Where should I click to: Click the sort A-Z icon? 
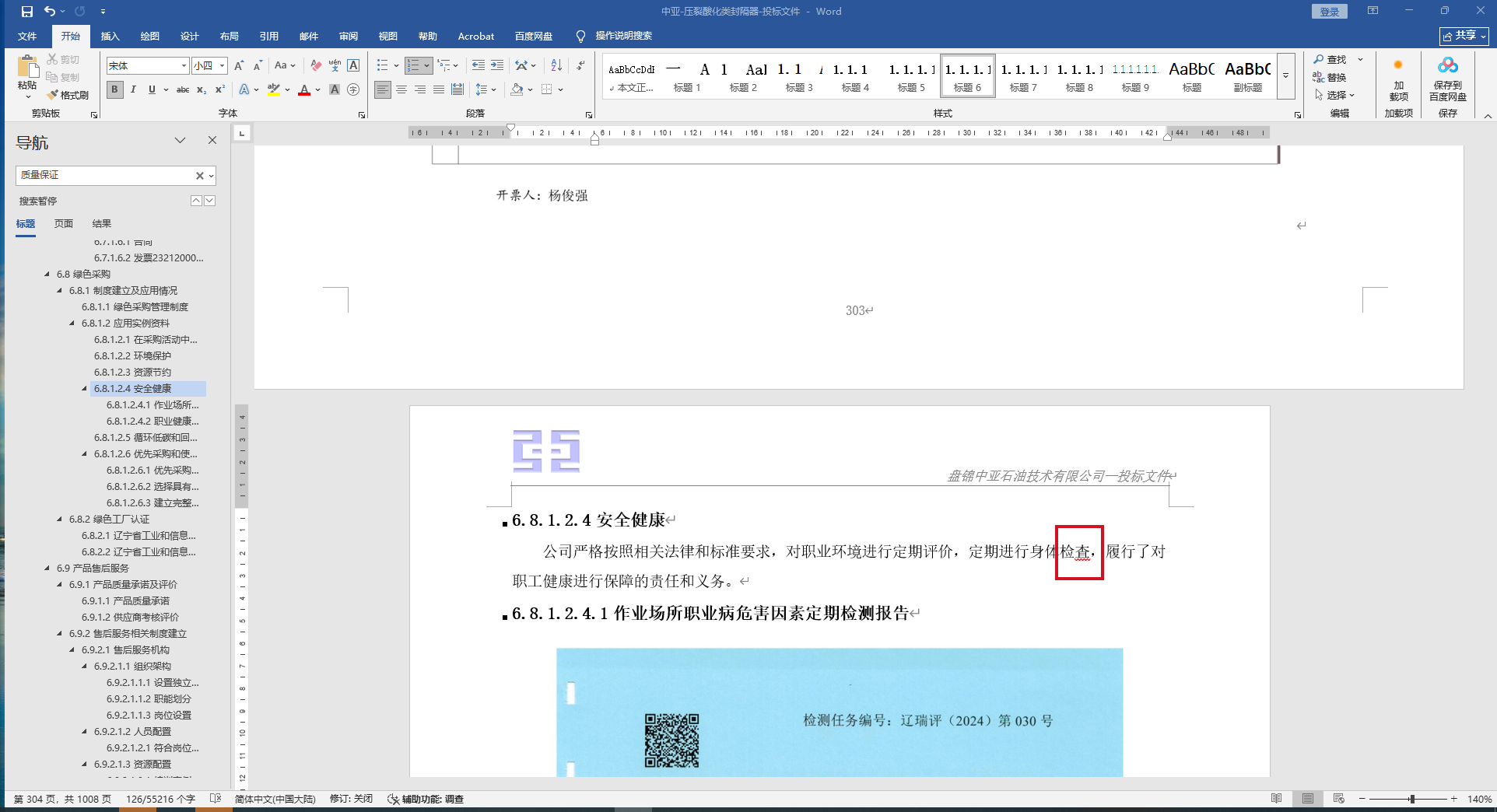[x=556, y=66]
